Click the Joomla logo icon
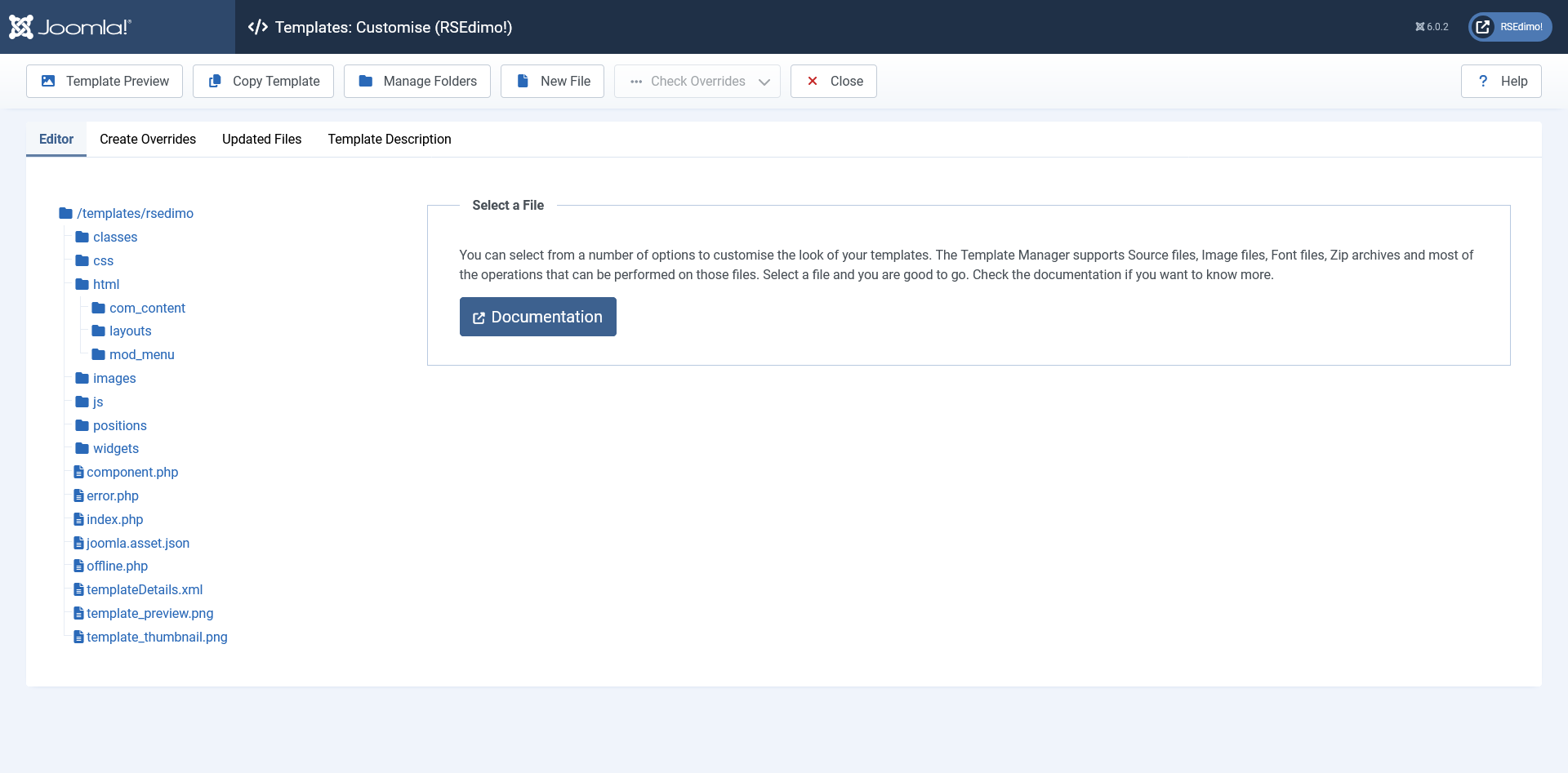The image size is (1568, 773). 21,27
